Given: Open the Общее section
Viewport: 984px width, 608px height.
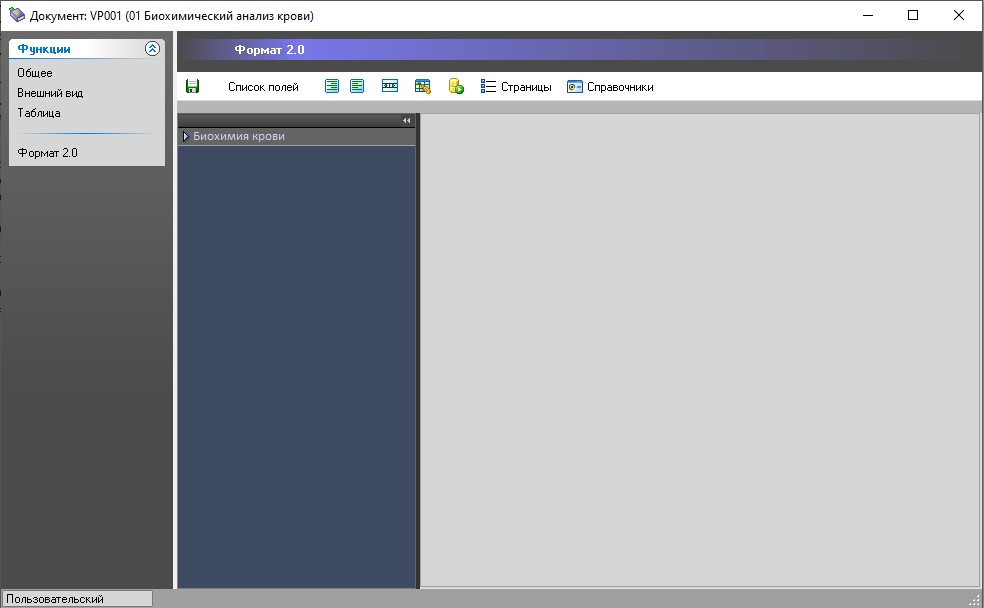Looking at the screenshot, I should (35, 73).
